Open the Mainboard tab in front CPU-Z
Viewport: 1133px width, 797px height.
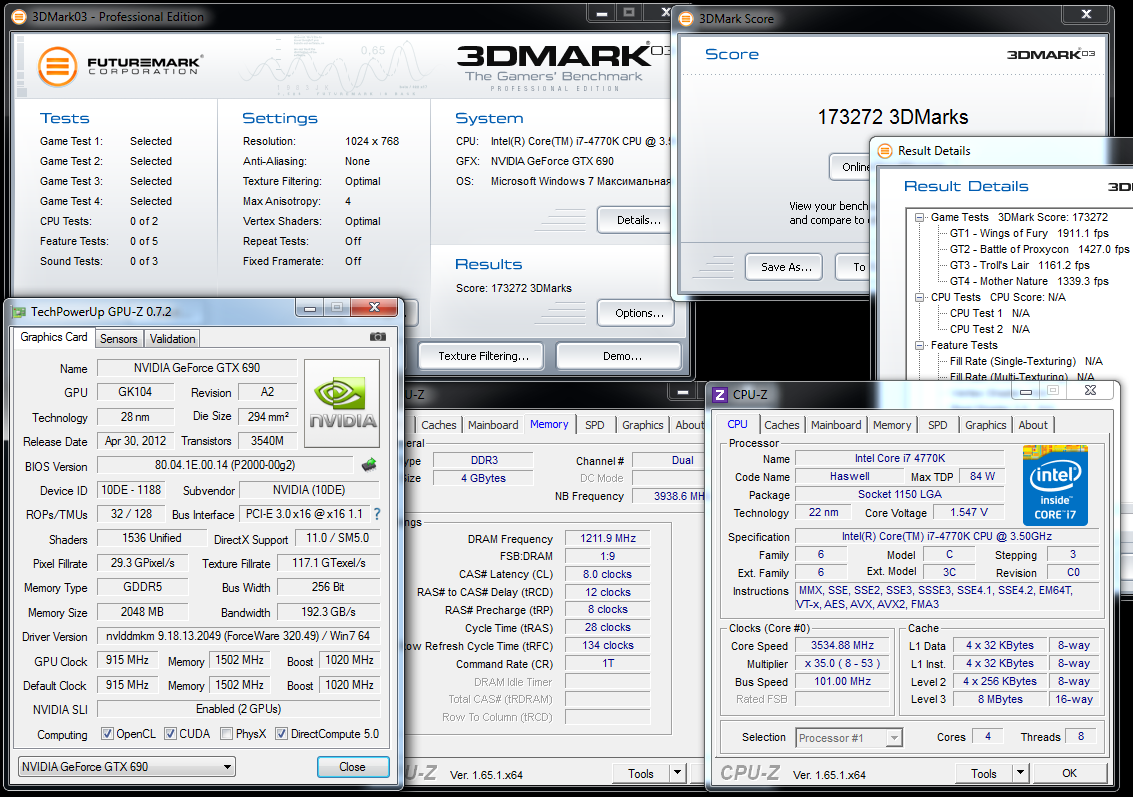(836, 425)
